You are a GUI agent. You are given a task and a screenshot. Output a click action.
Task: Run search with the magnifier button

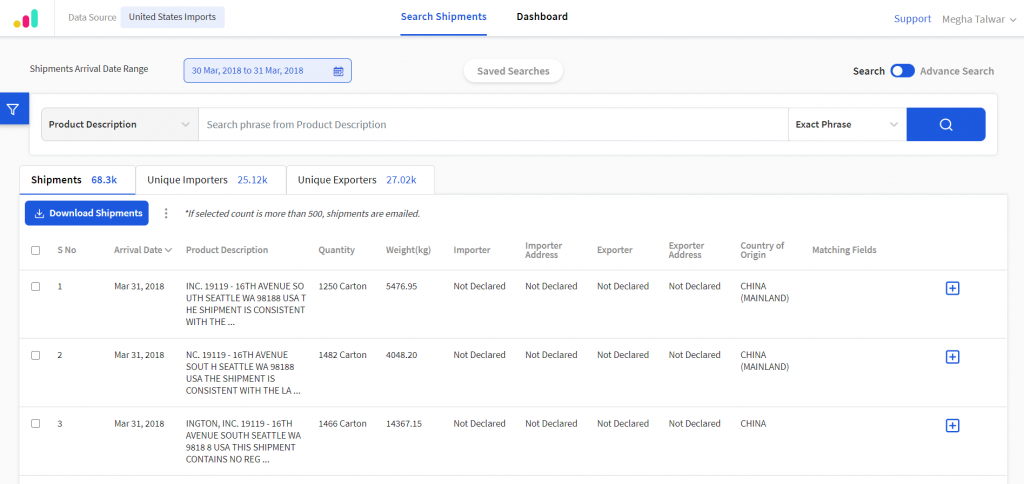[x=946, y=124]
